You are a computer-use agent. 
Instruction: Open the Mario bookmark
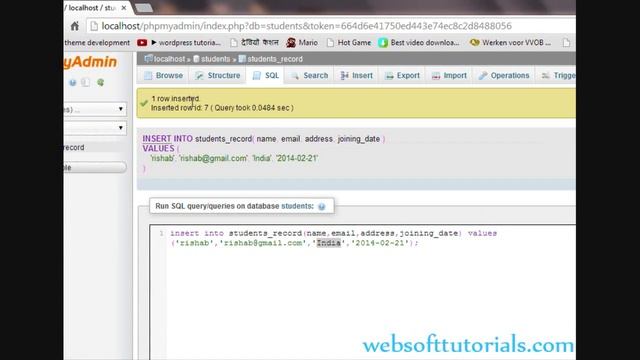[302, 42]
